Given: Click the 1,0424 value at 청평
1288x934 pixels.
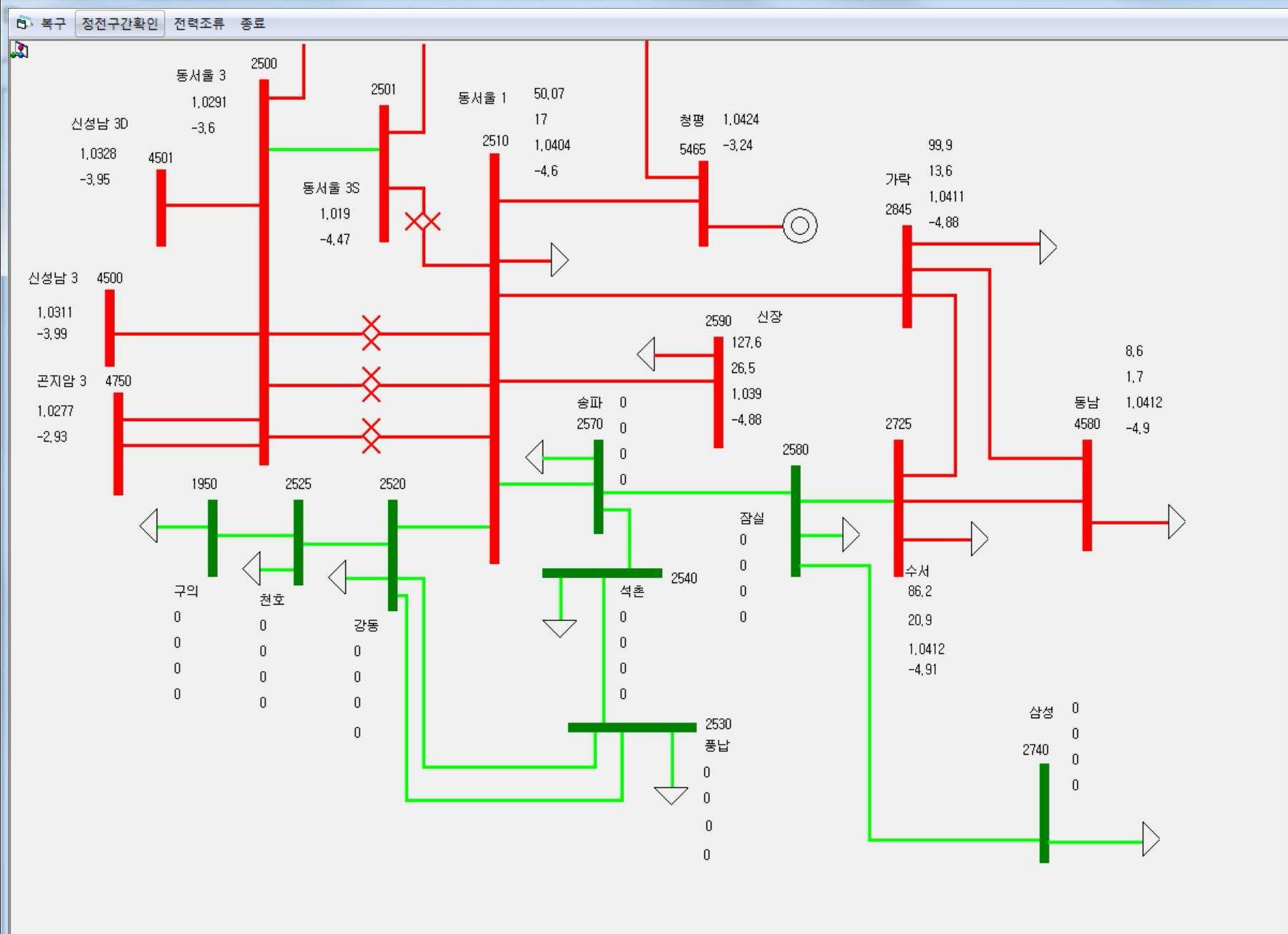Looking at the screenshot, I should click(x=741, y=119).
